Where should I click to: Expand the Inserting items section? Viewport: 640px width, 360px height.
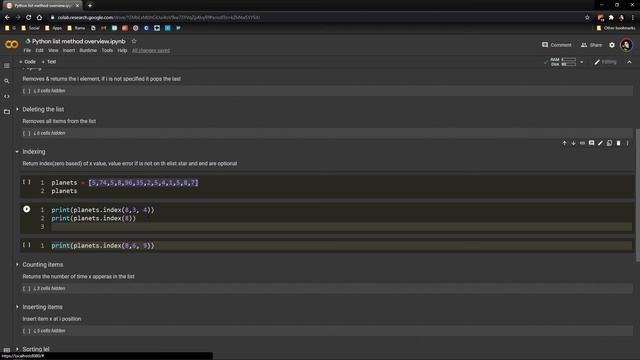[17, 307]
